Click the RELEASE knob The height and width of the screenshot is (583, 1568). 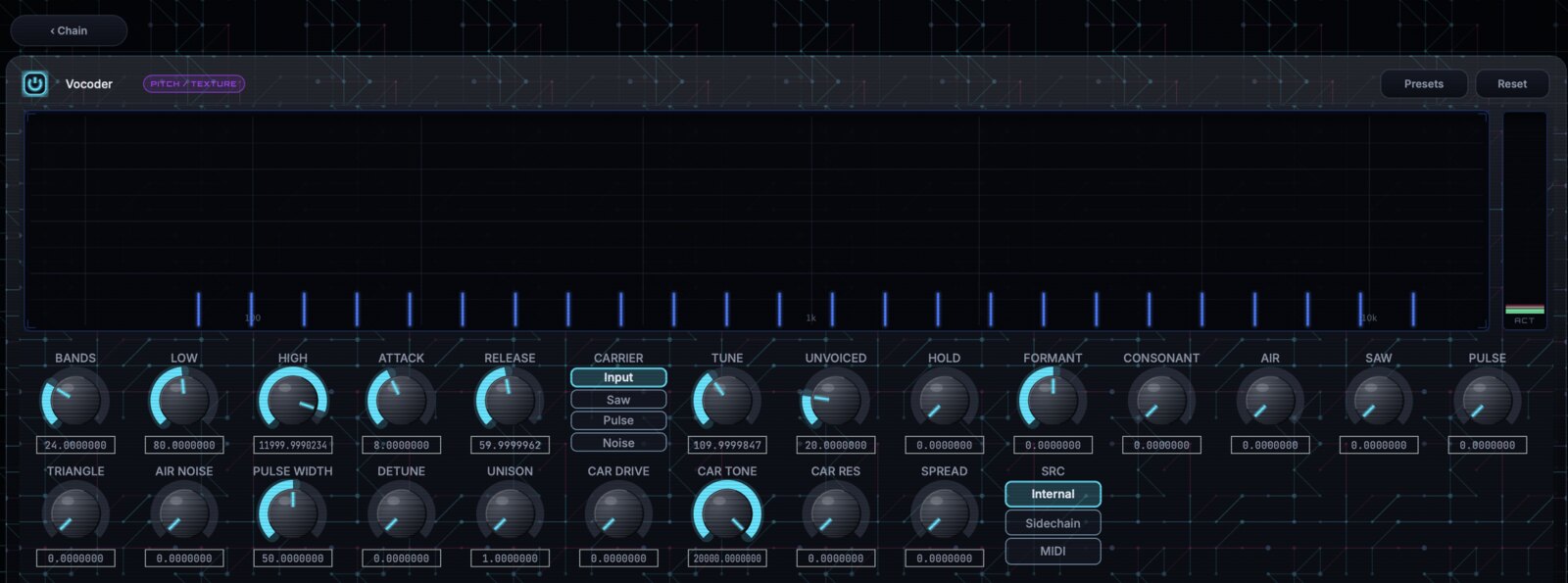510,401
